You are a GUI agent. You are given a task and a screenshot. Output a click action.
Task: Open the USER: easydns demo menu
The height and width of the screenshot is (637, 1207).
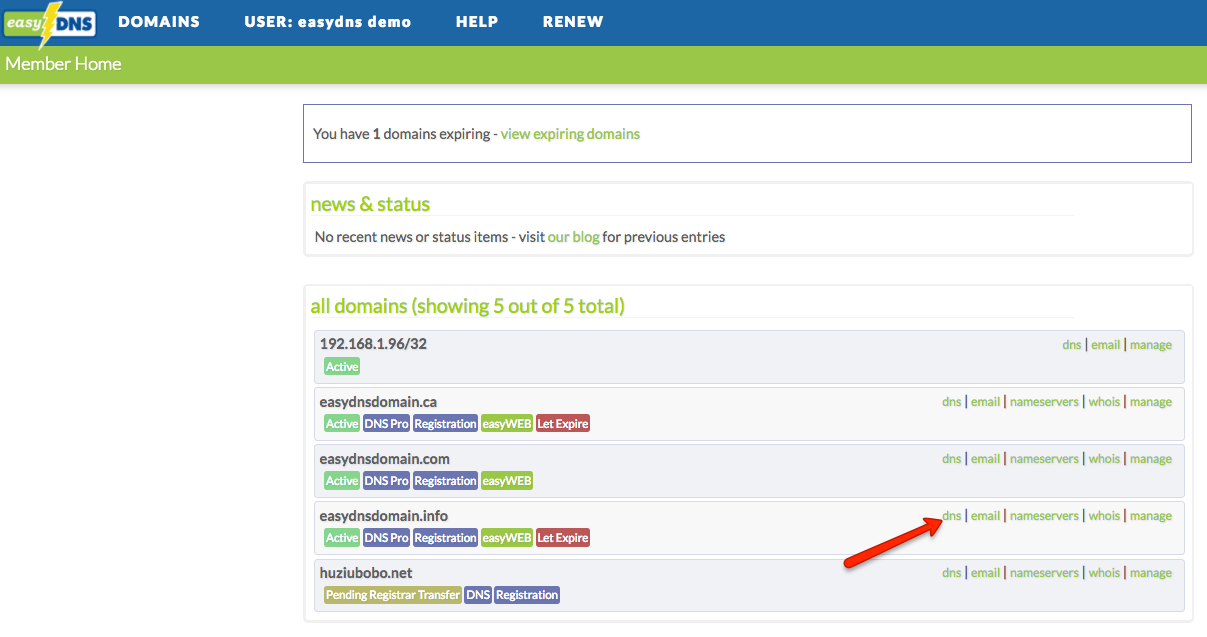pyautogui.click(x=328, y=22)
